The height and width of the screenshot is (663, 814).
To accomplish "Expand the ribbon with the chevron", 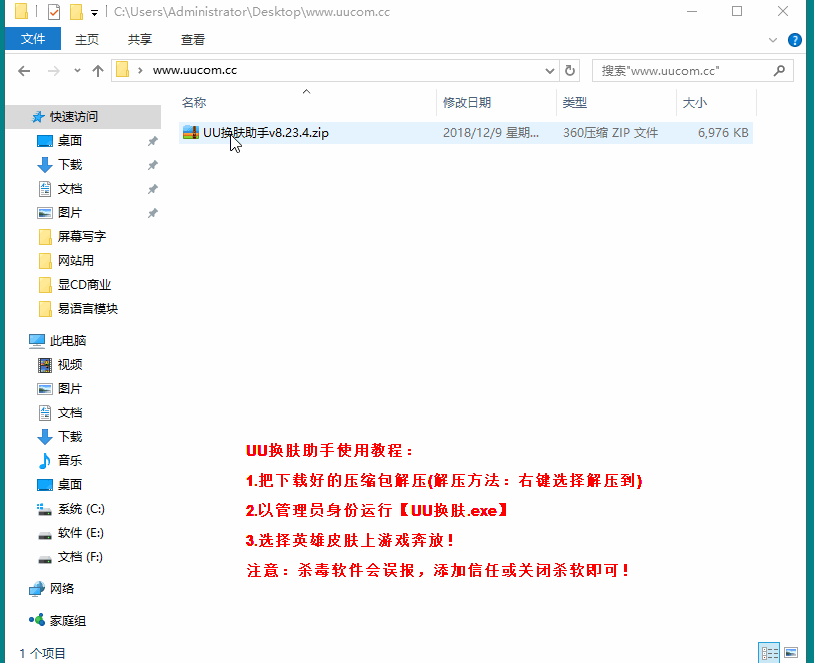I will pyautogui.click(x=772, y=40).
